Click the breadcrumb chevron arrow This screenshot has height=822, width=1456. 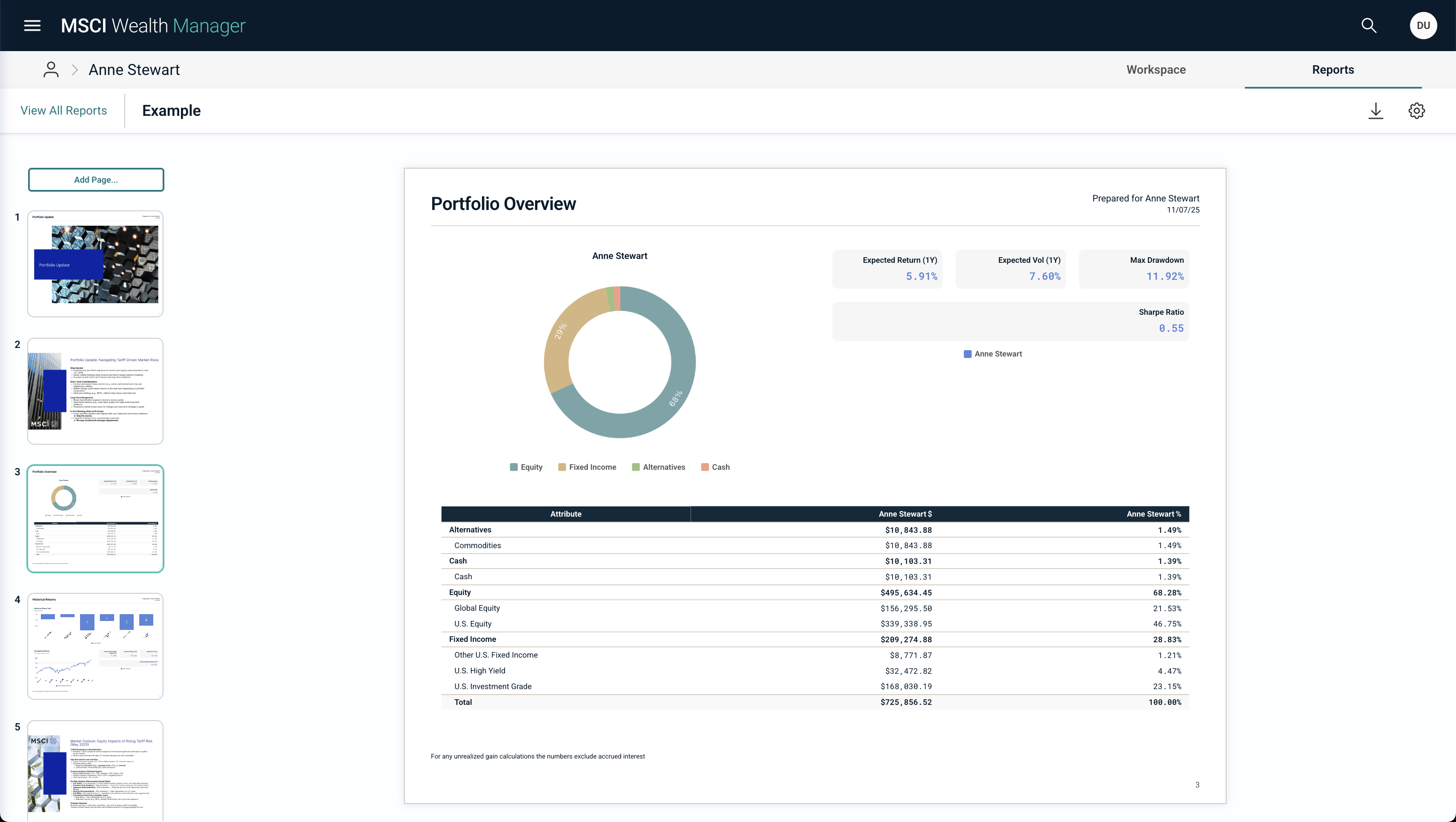pos(75,69)
